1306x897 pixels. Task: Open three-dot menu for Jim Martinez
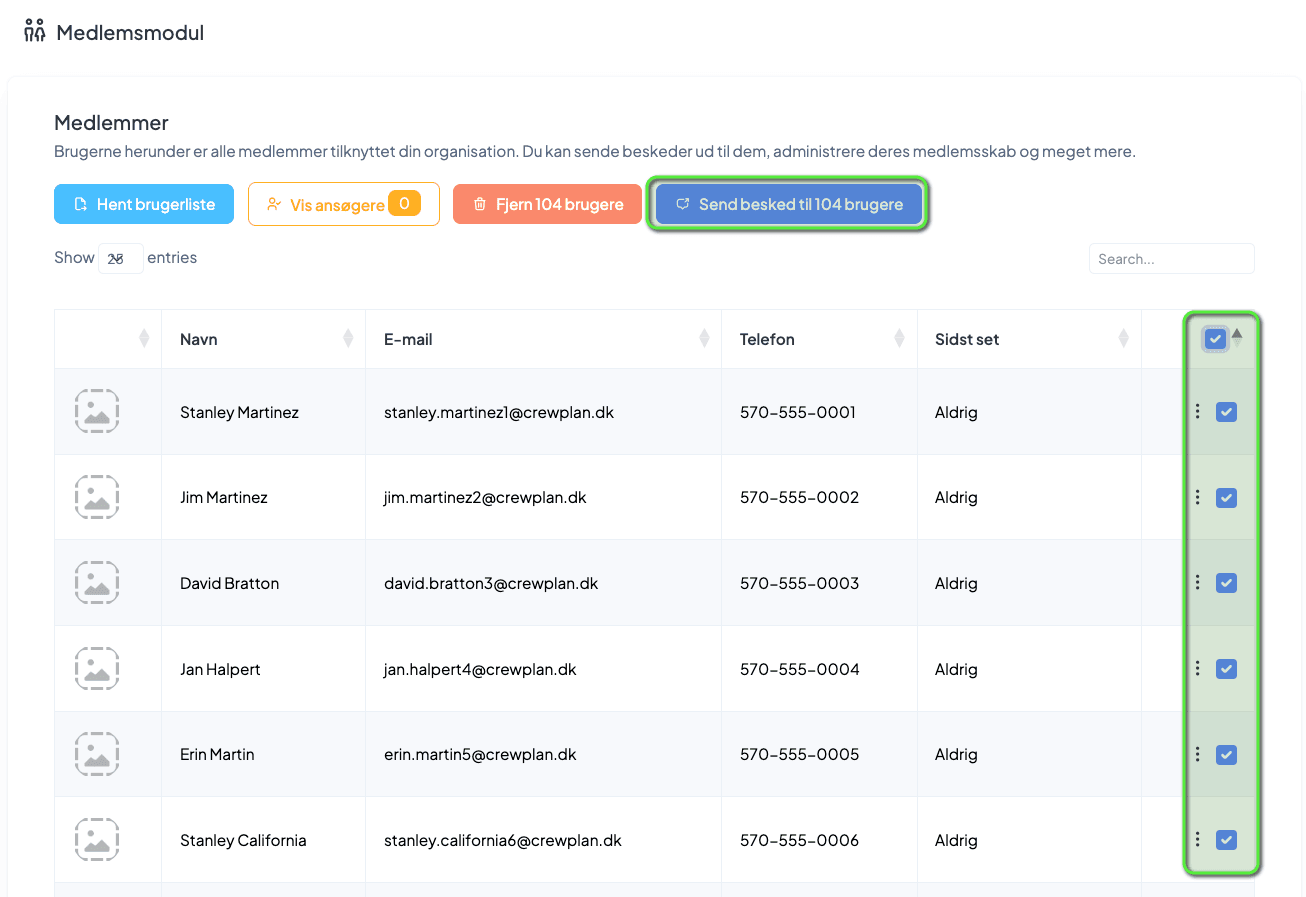(x=1197, y=497)
